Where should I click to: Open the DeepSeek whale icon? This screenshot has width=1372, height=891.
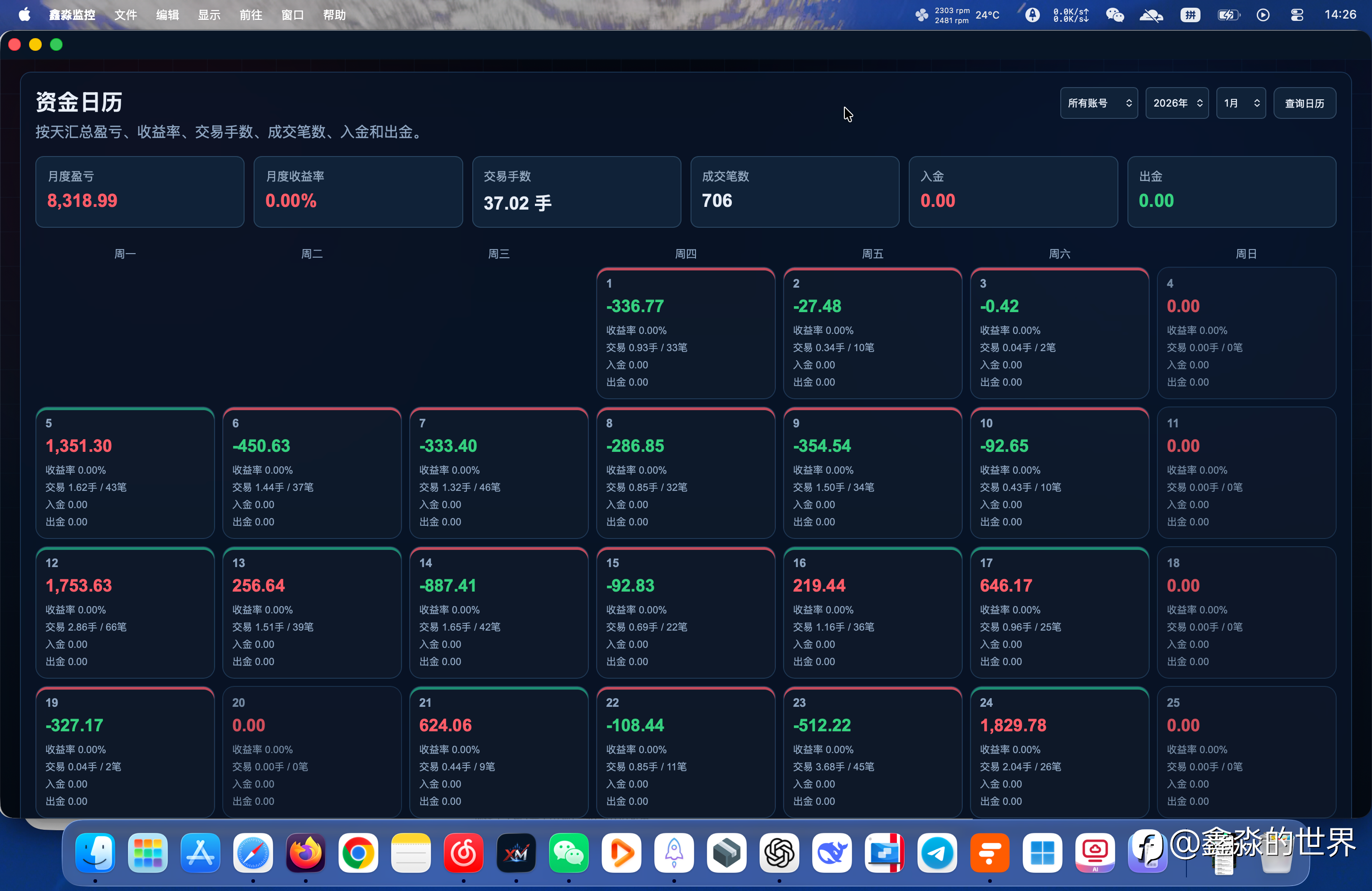pyautogui.click(x=832, y=853)
